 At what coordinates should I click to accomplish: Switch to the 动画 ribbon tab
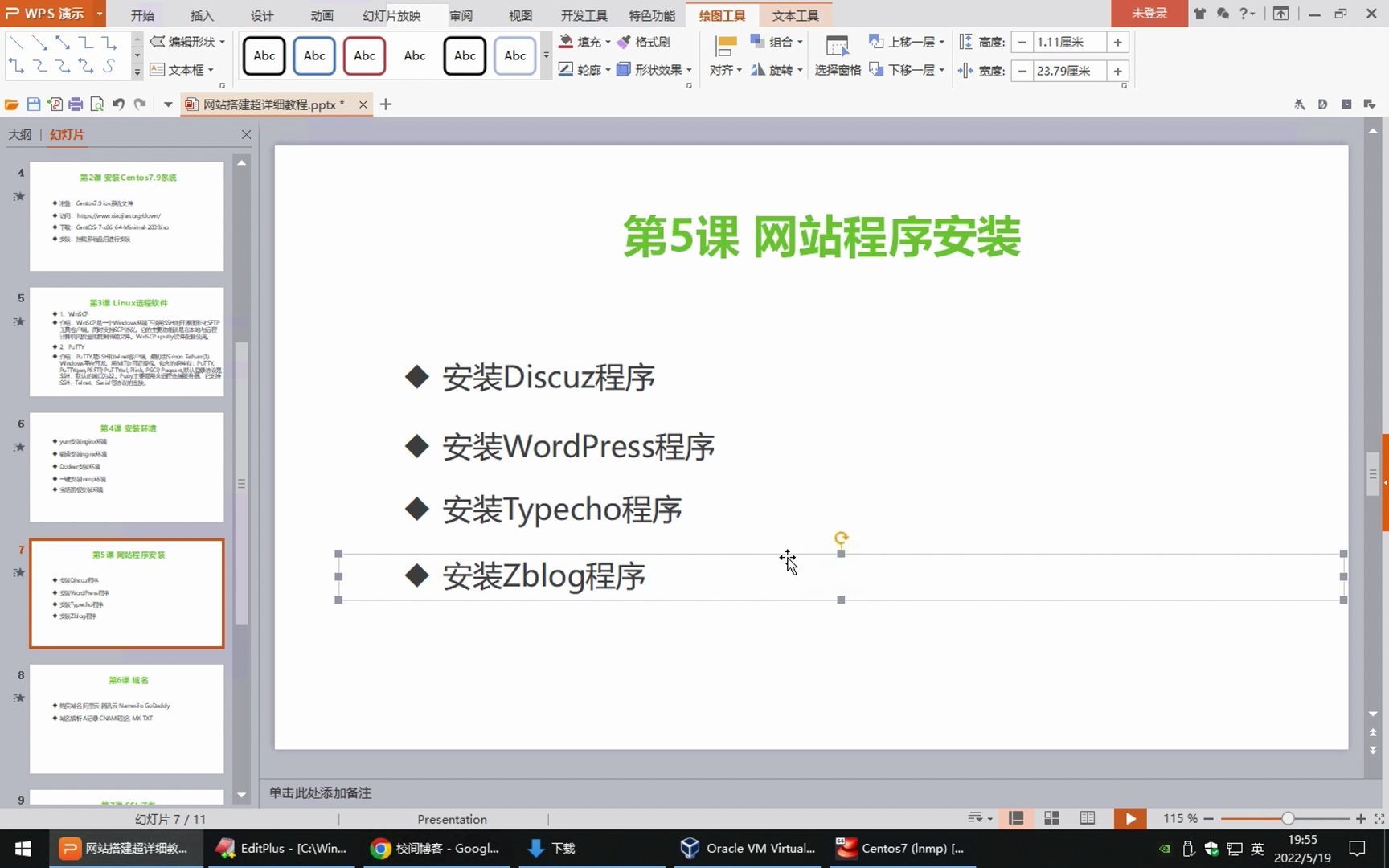(322, 15)
